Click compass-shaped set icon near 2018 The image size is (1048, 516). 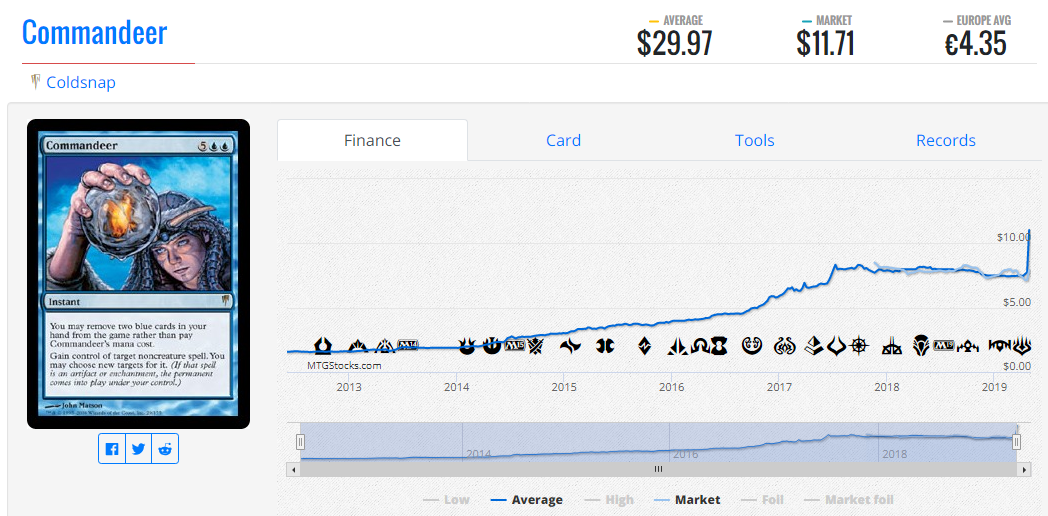pyautogui.click(x=860, y=346)
